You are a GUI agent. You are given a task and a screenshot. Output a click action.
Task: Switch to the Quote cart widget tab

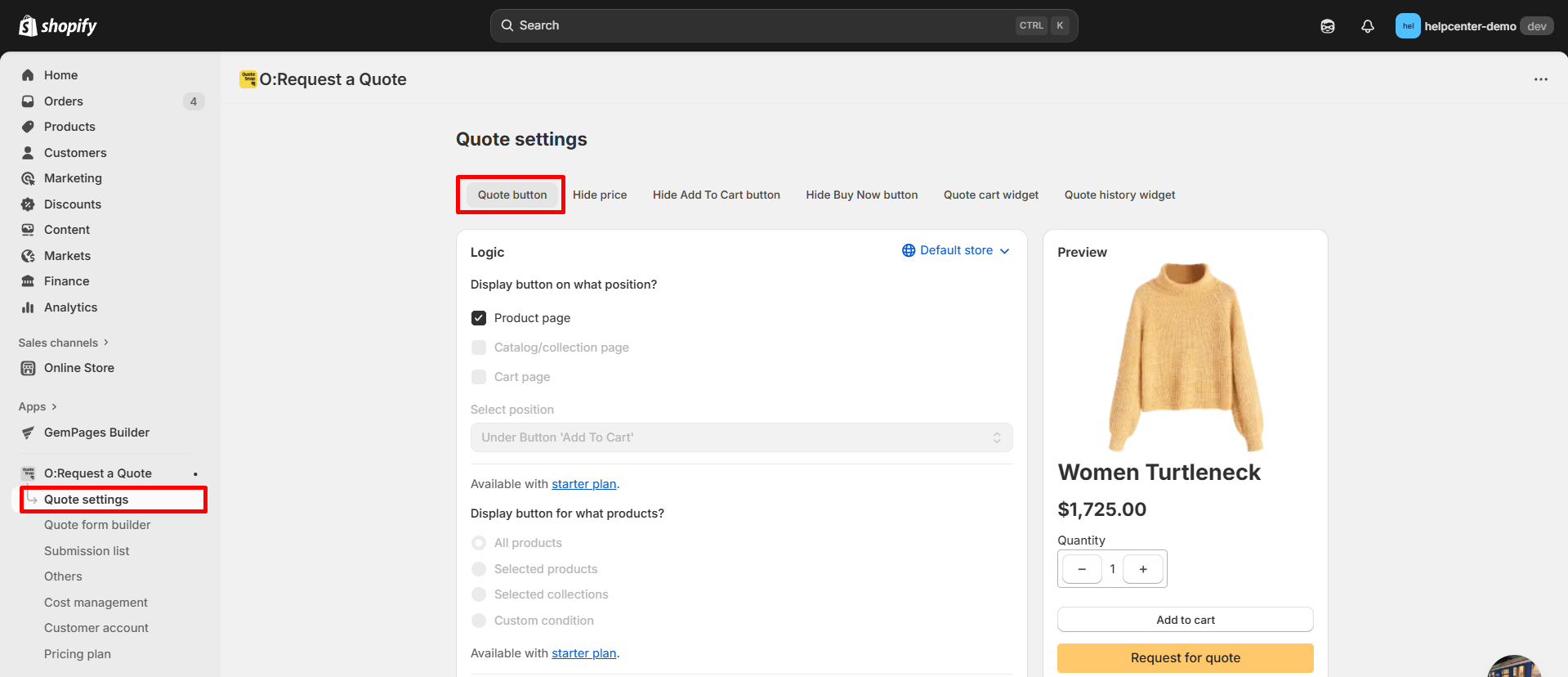(990, 195)
